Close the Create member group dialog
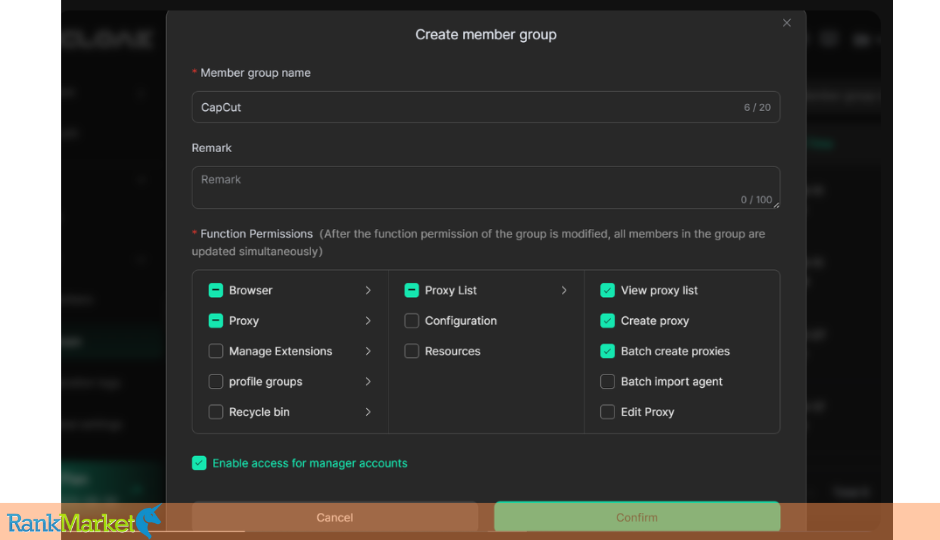Image resolution: width=940 pixels, height=540 pixels. (787, 23)
